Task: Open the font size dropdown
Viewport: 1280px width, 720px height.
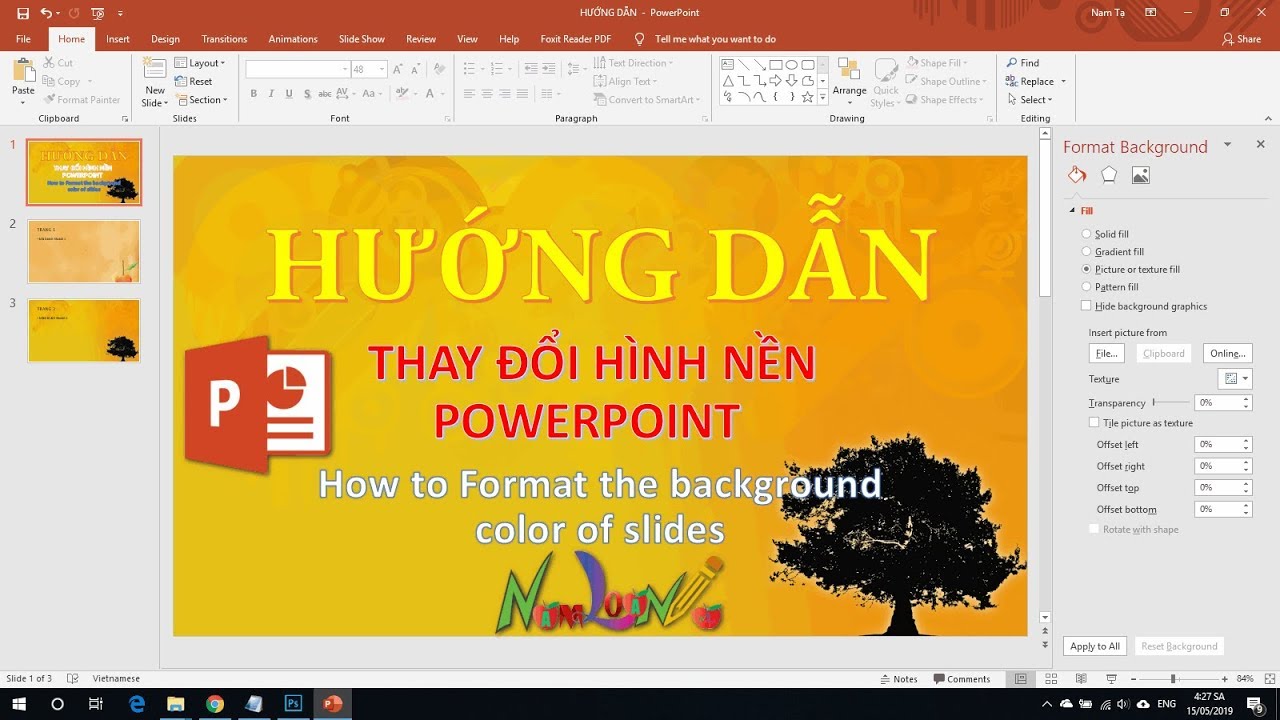Action: pyautogui.click(x=382, y=69)
